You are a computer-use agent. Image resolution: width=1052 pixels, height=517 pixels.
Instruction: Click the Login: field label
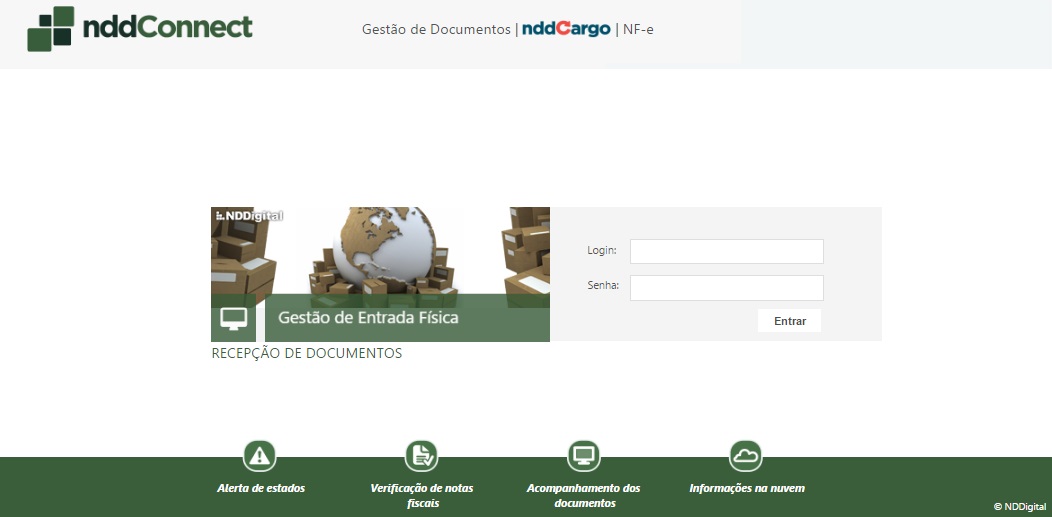pos(602,250)
